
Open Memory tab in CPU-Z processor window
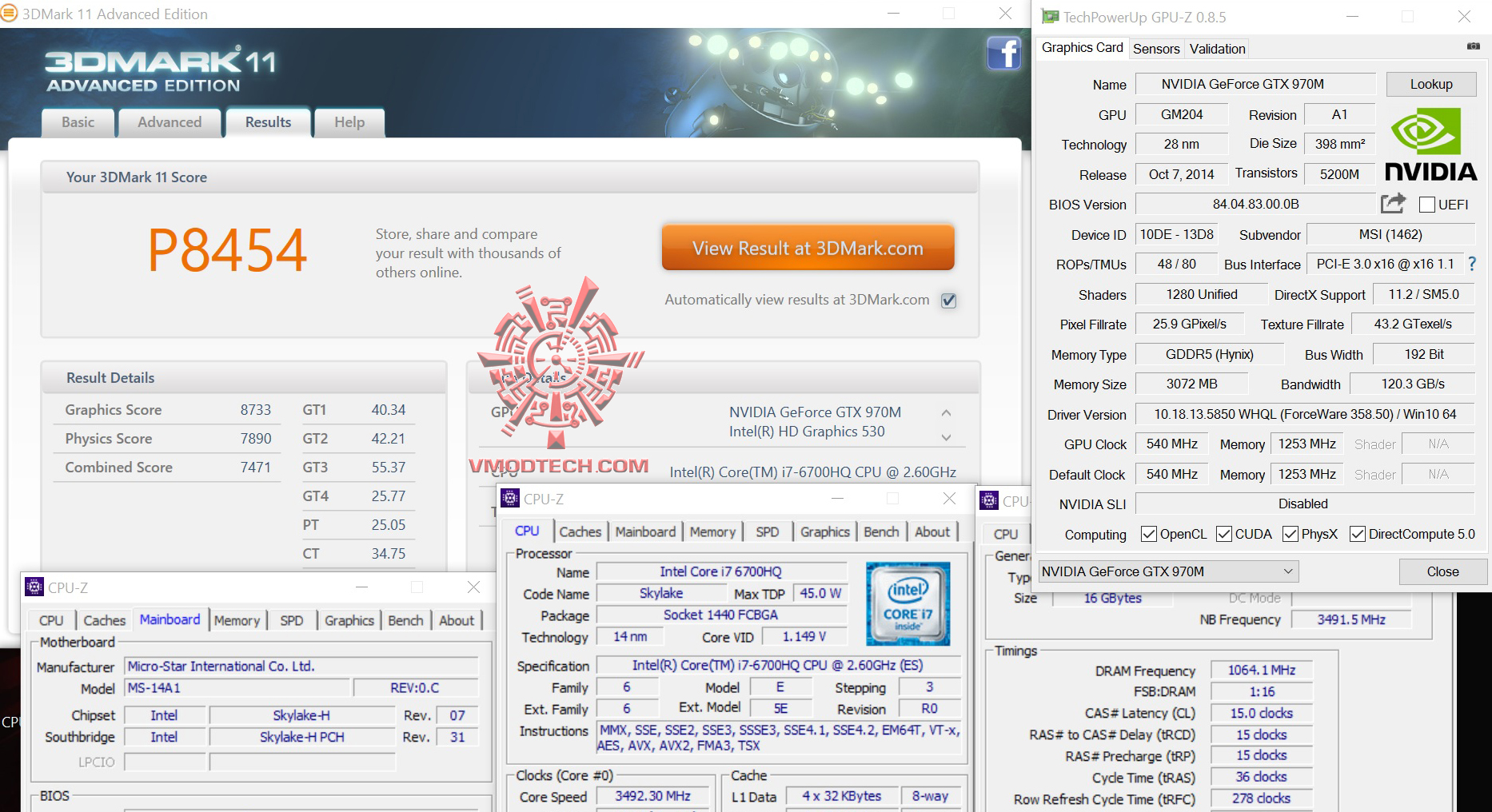[712, 531]
